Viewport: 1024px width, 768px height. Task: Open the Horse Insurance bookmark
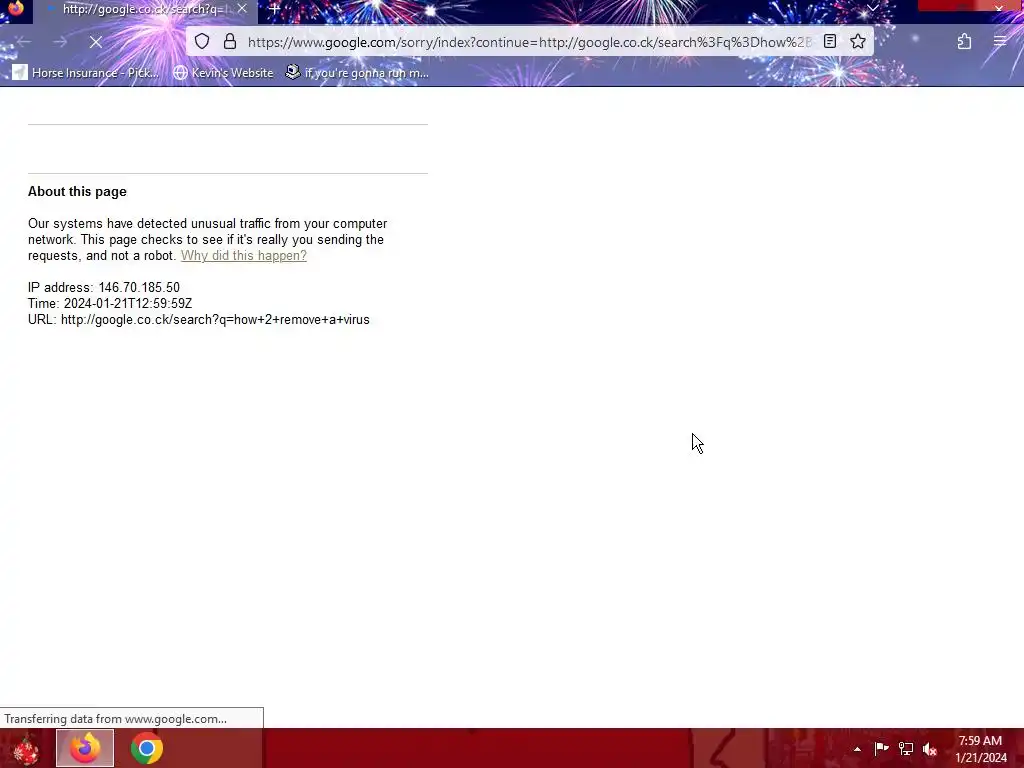86,72
